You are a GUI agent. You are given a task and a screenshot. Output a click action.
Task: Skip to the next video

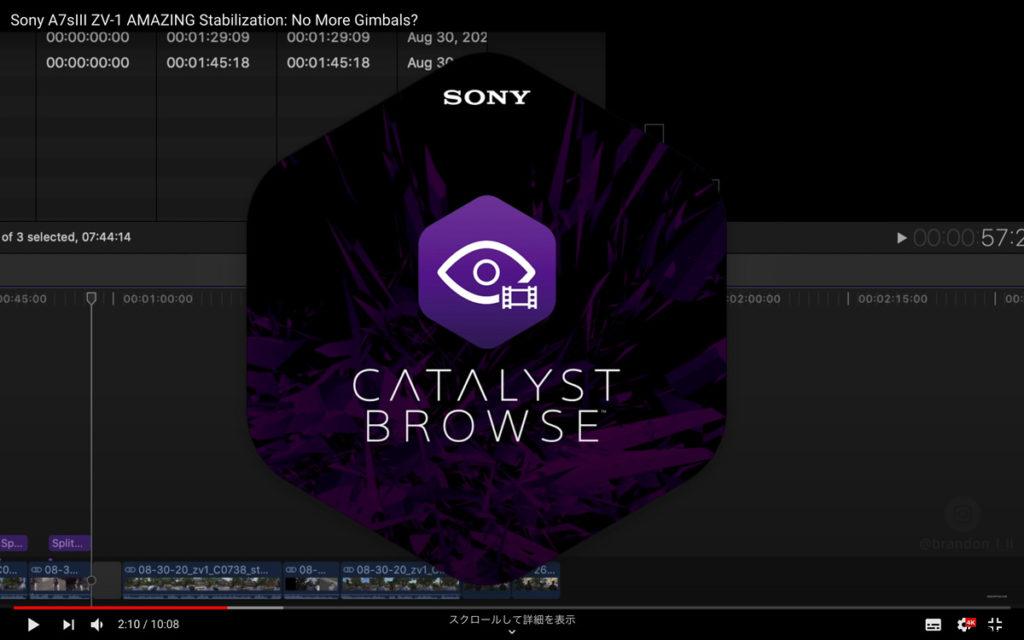pyautogui.click(x=68, y=624)
